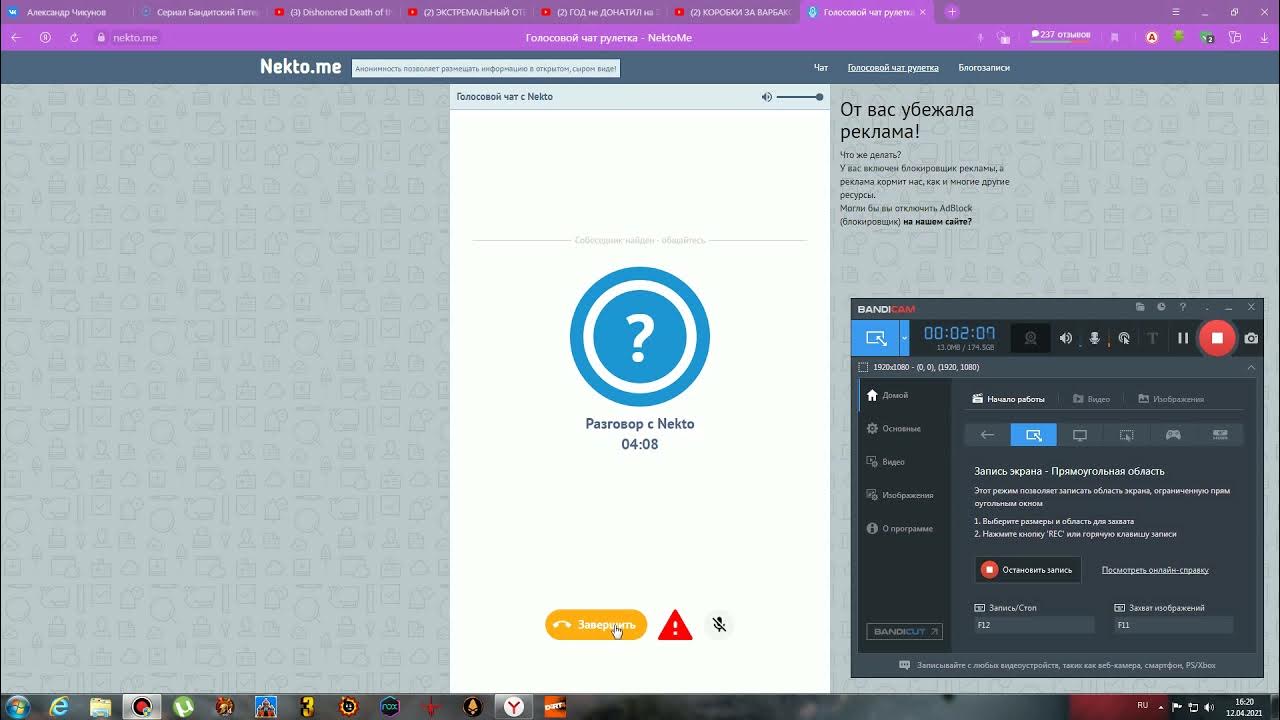The height and width of the screenshot is (720, 1280).
Task: Click Bandicam rectangle recording mode button
Action: [x=876, y=338]
